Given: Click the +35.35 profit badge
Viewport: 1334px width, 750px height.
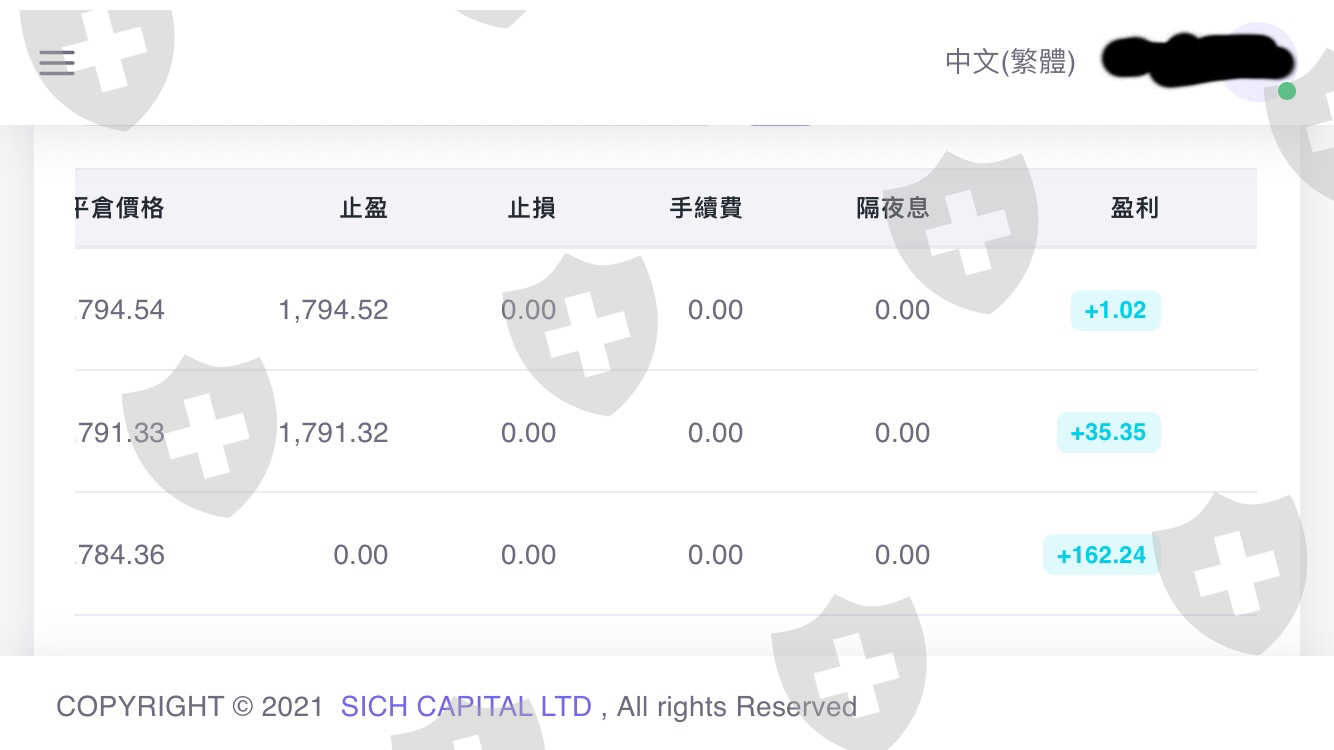Looking at the screenshot, I should click(x=1108, y=433).
